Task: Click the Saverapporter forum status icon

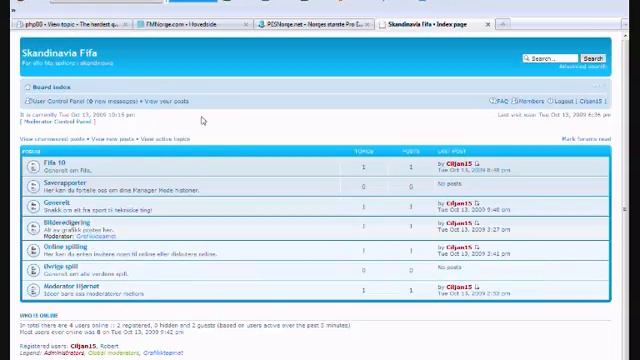Action: point(33,187)
